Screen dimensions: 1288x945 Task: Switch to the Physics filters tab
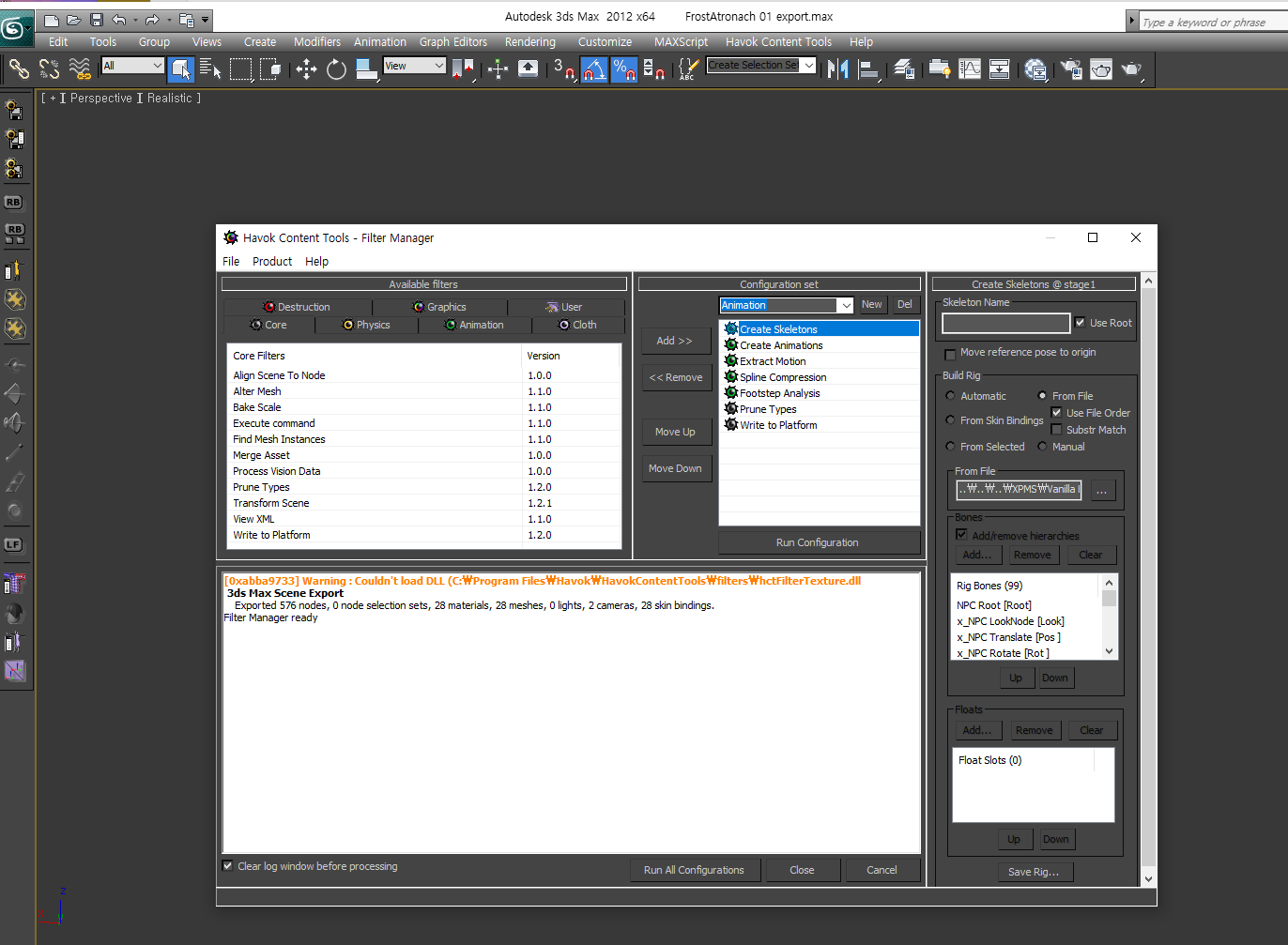(x=366, y=325)
